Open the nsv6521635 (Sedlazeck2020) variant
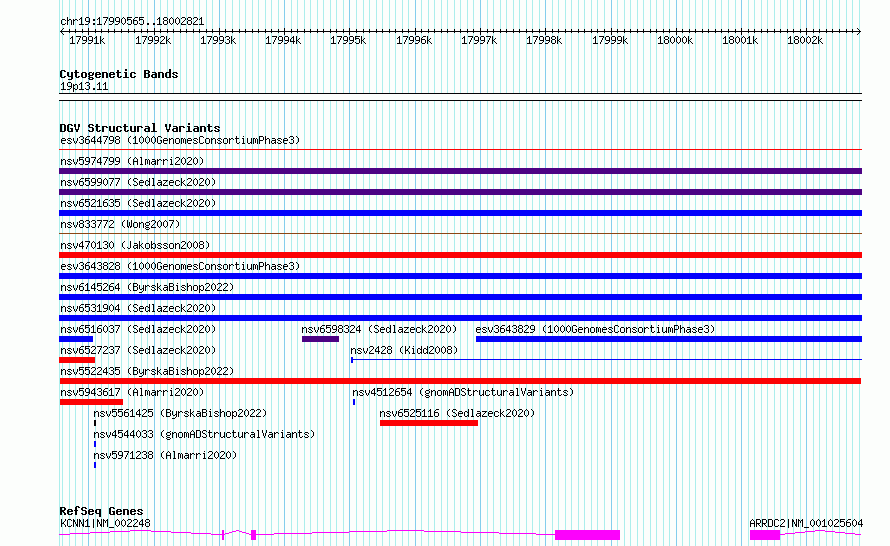890x546 pixels. [138, 203]
